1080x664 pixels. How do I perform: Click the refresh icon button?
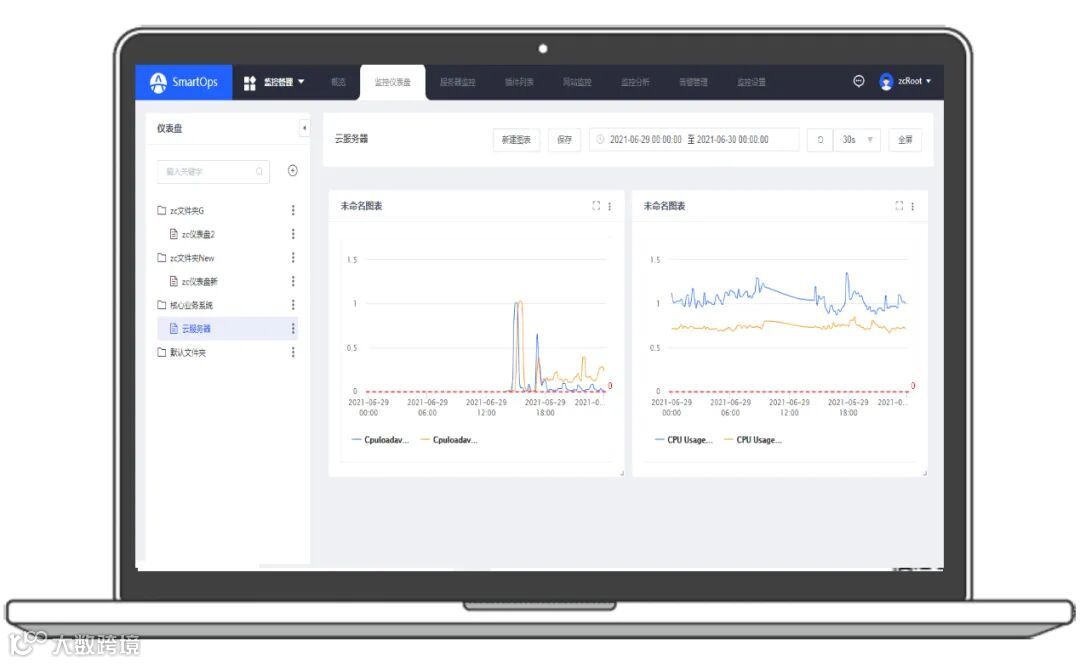click(820, 140)
